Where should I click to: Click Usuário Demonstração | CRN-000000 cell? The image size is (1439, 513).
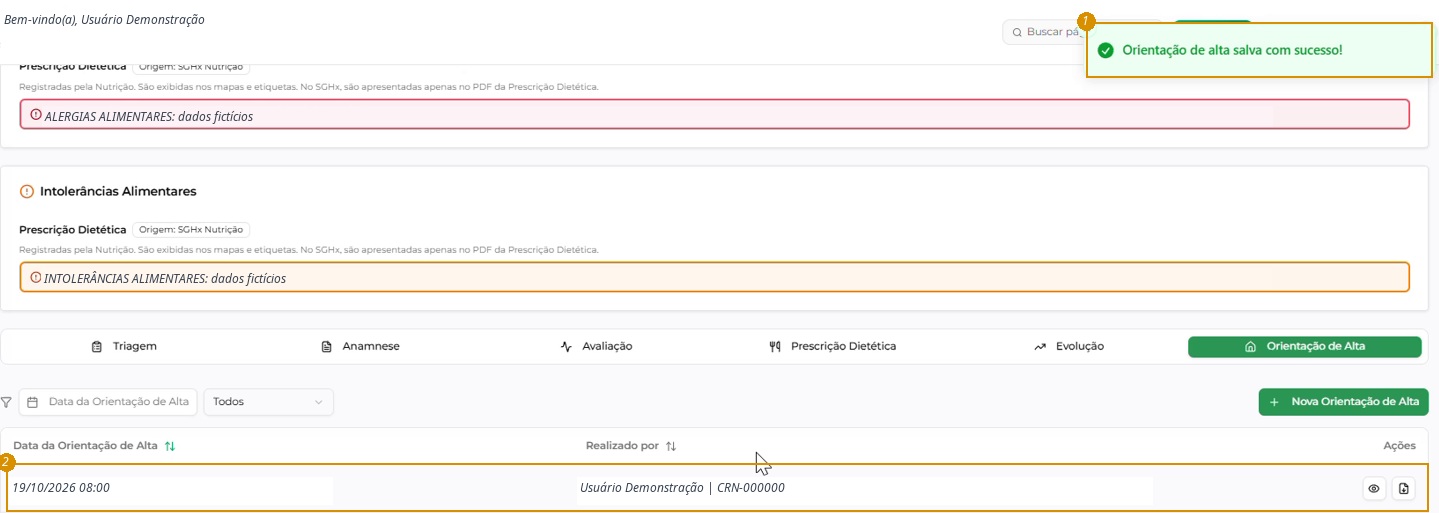tap(682, 488)
